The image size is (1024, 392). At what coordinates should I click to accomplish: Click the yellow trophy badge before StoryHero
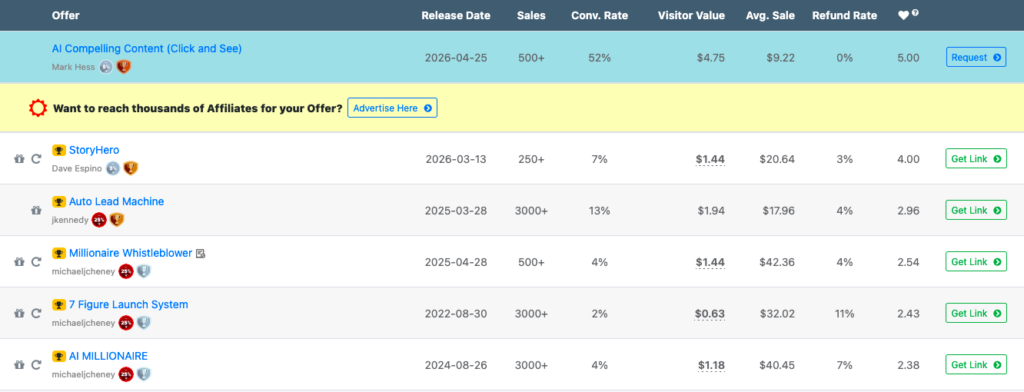(59, 150)
